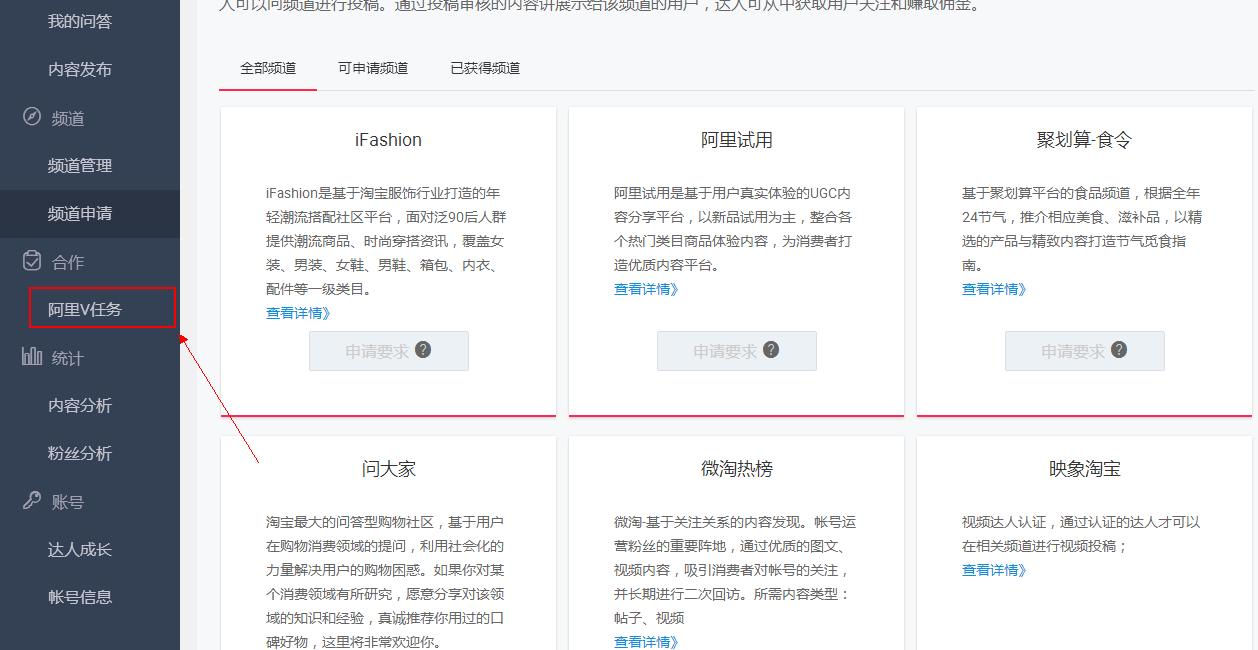Click 申请要求 button on 阿里试用 card
This screenshot has width=1258, height=650.
736,351
